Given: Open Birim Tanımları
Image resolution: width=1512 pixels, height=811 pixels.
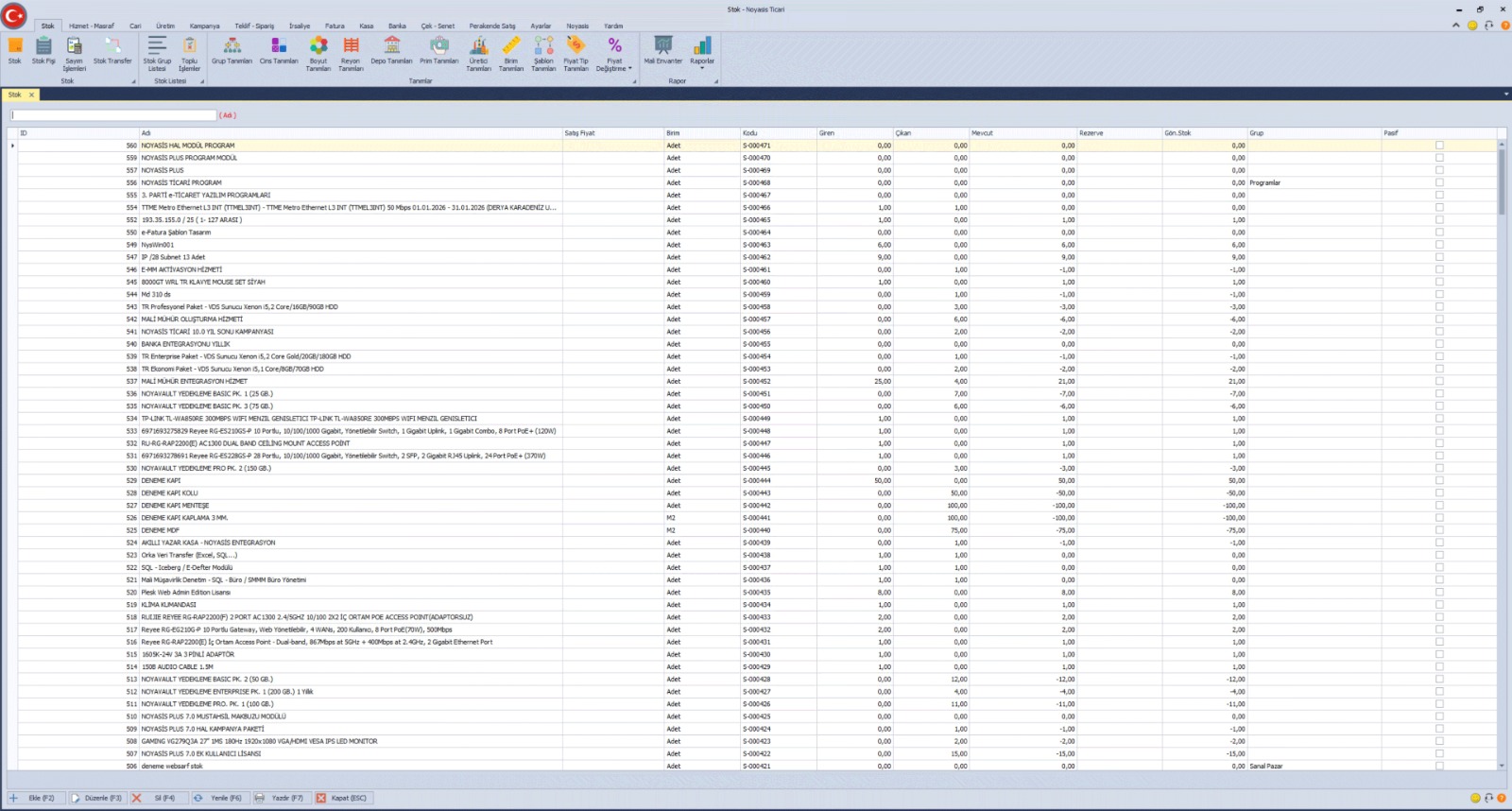Looking at the screenshot, I should point(511,55).
